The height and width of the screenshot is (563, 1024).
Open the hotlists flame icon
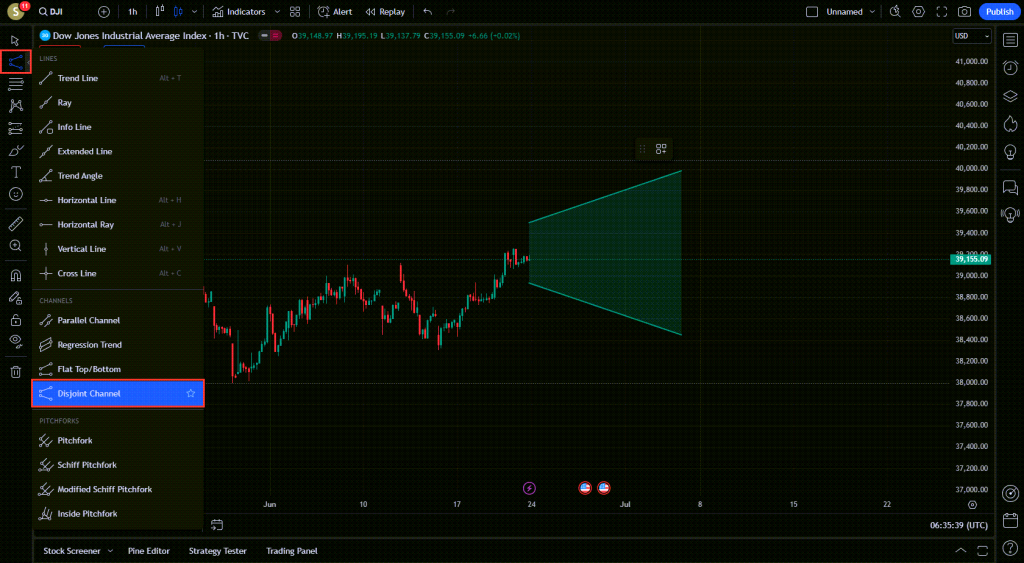[x=1010, y=124]
